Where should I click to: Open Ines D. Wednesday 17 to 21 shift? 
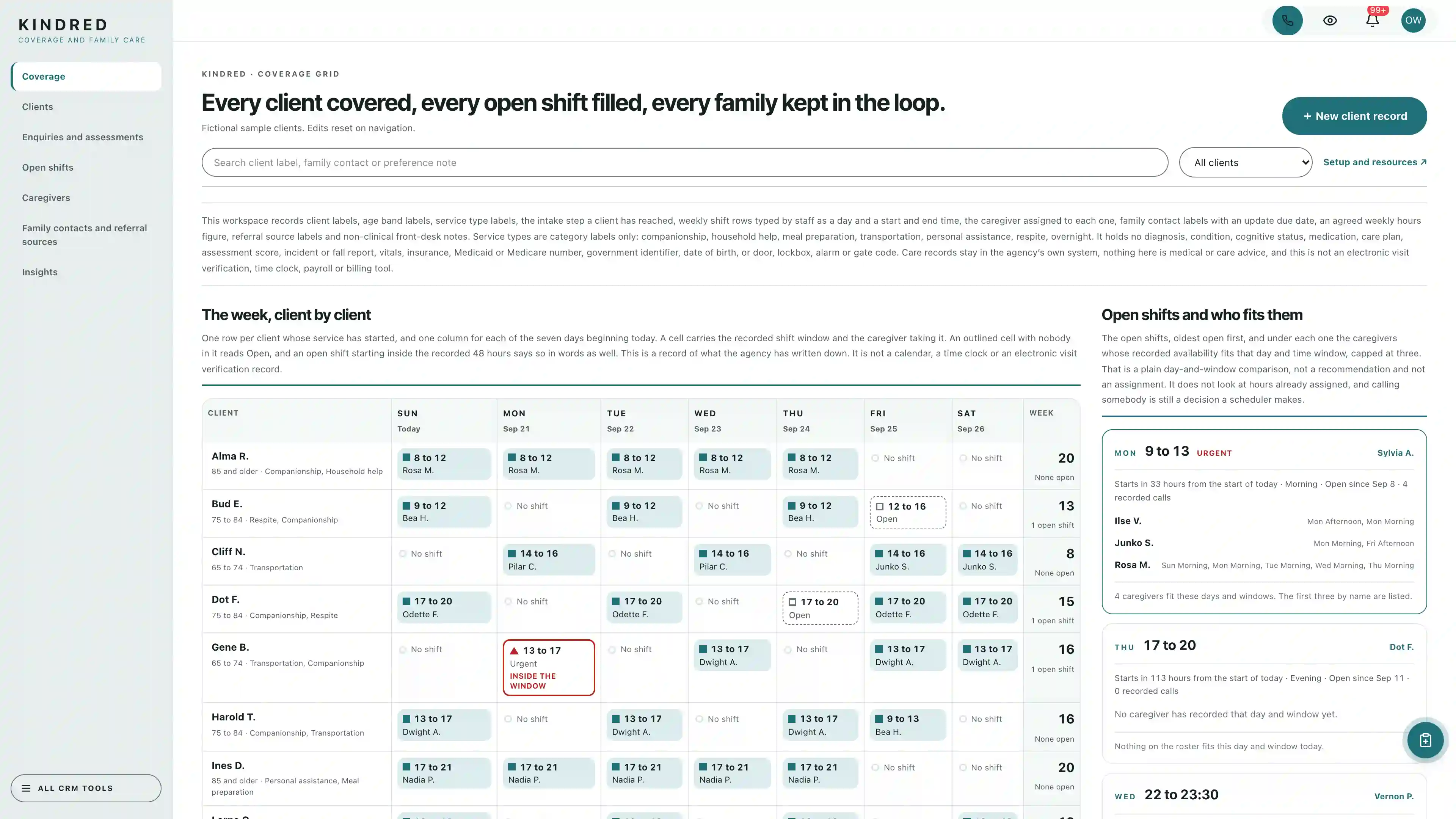[x=732, y=773]
